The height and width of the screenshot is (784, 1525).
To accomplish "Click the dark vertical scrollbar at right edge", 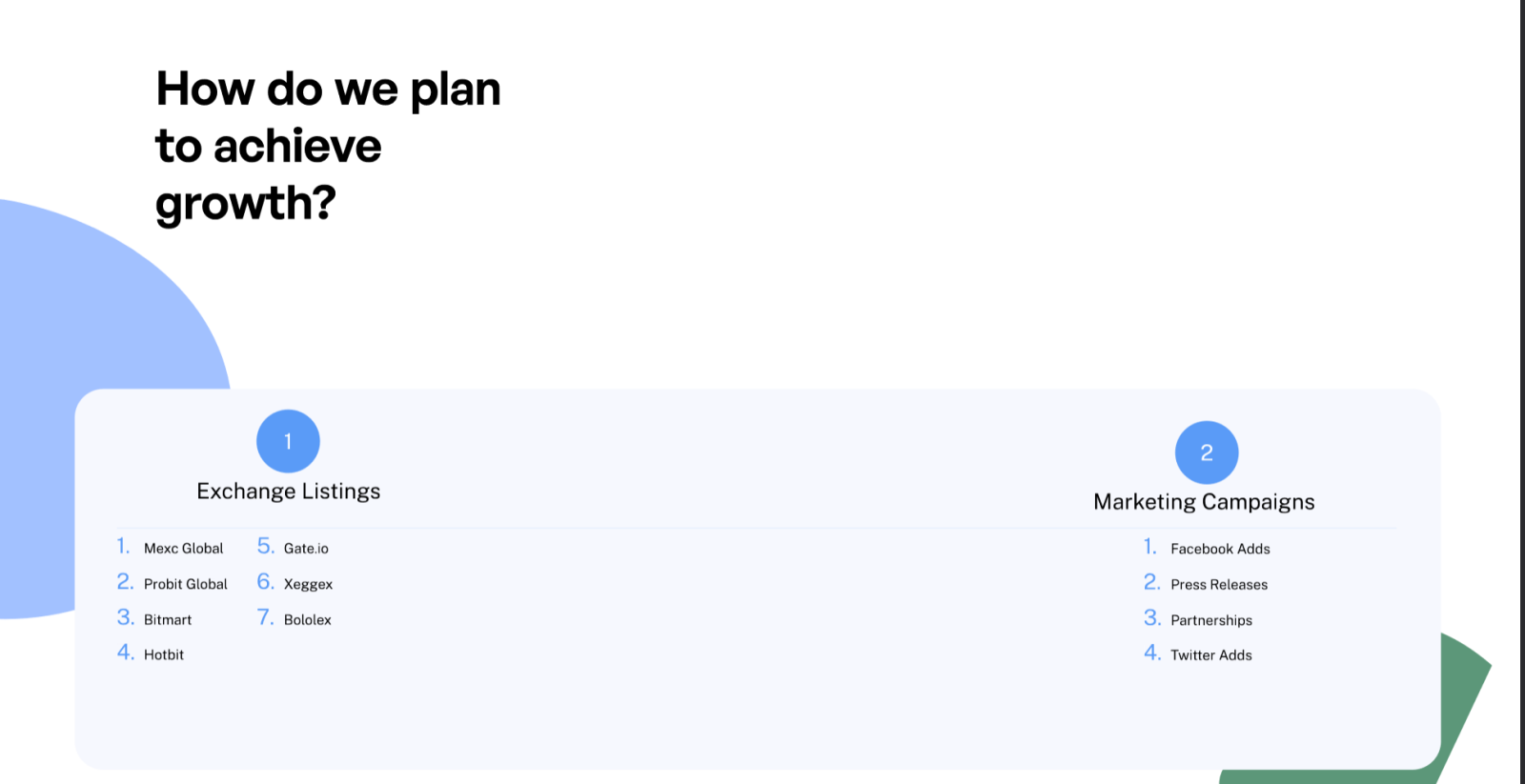I will pyautogui.click(x=1522, y=392).
